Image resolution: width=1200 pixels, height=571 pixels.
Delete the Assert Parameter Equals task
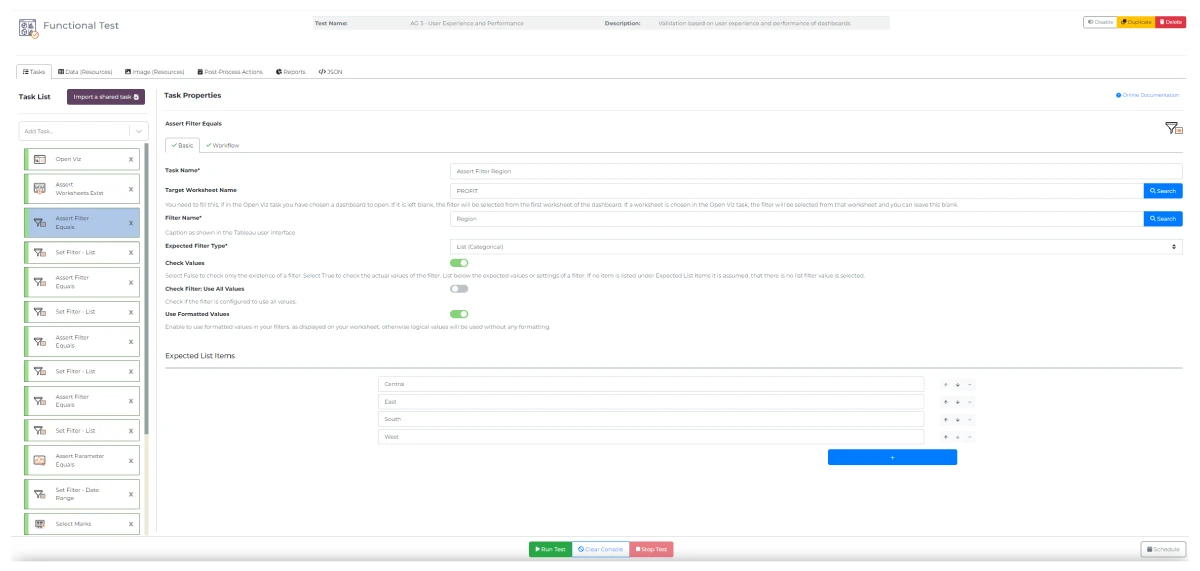coord(131,460)
